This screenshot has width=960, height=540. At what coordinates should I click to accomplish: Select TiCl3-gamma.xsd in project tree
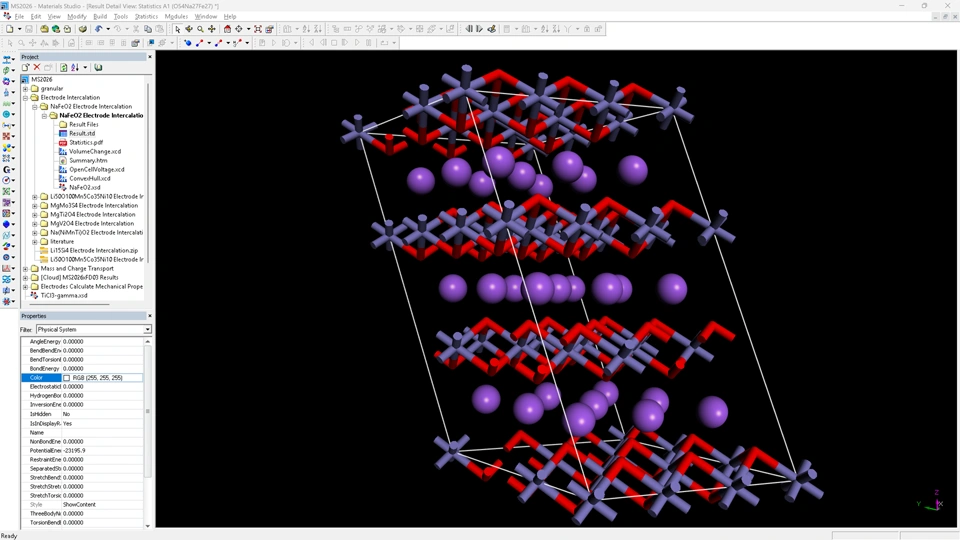pos(64,296)
